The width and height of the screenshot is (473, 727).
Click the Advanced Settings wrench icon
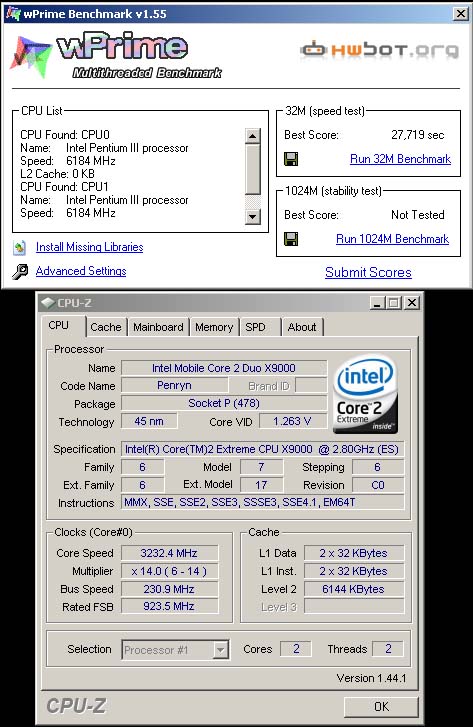(x=20, y=271)
